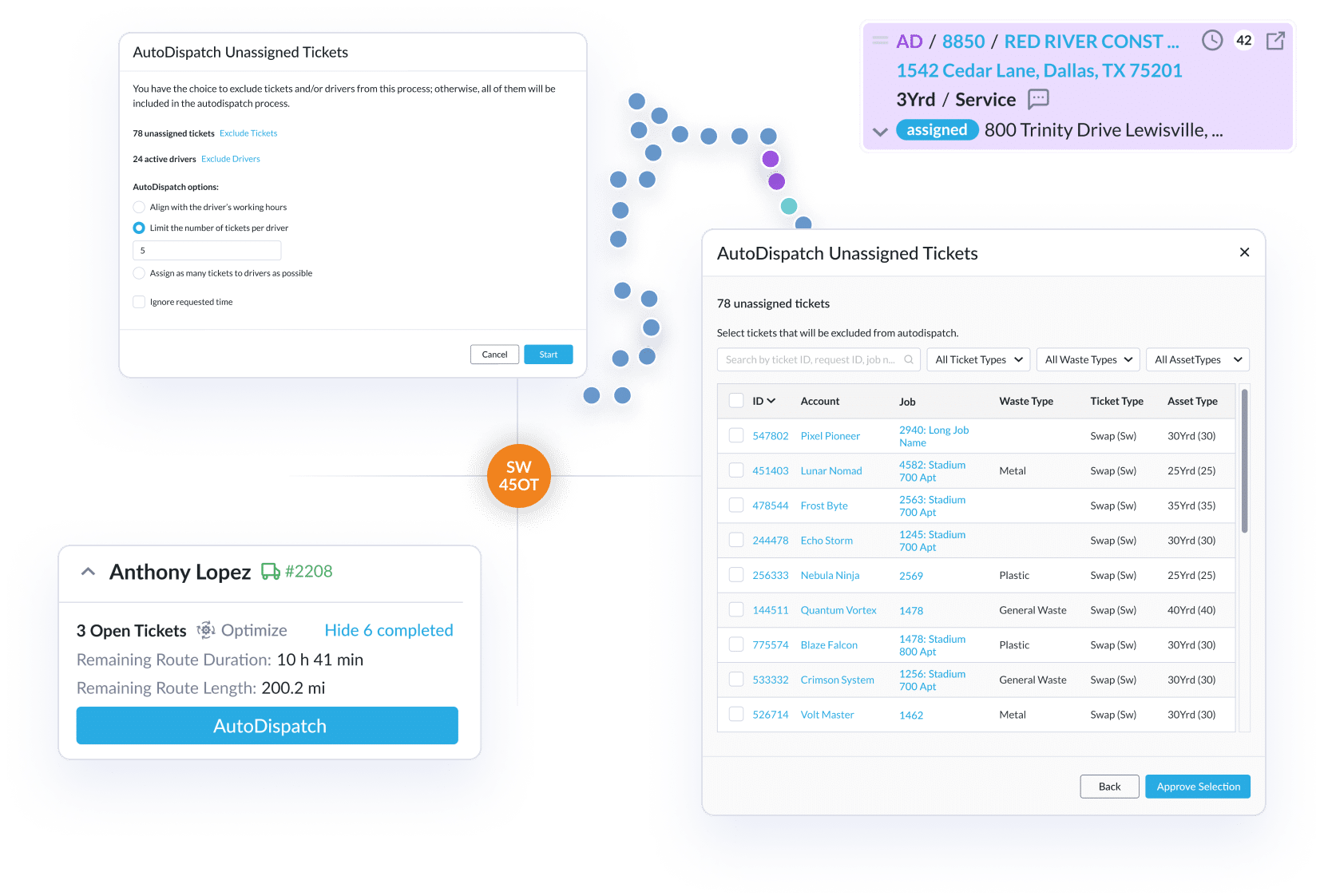
Task: Click Hide 6 completed link
Action: [389, 630]
